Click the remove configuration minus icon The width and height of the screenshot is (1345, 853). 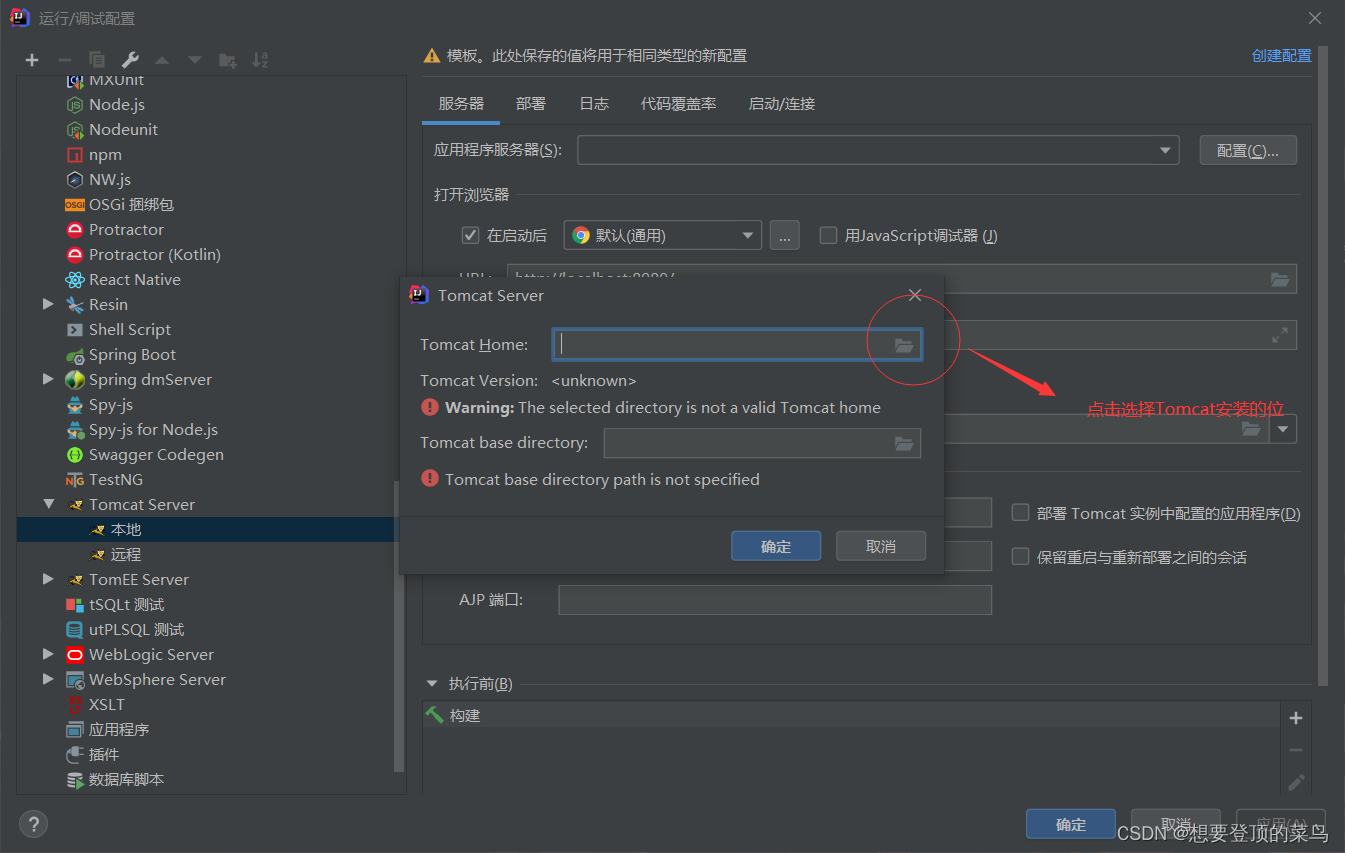pyautogui.click(x=64, y=60)
